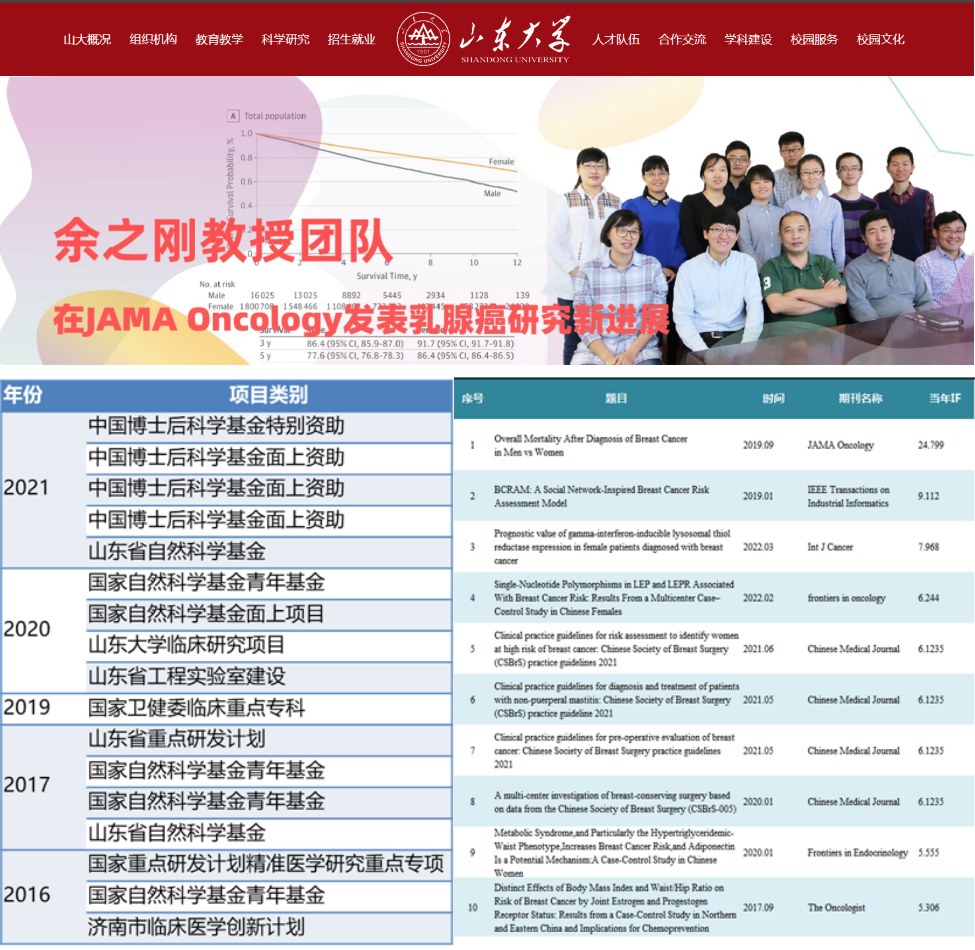The width and height of the screenshot is (975, 950).
Task: Click the BCRAM social network paper title
Action: click(601, 496)
